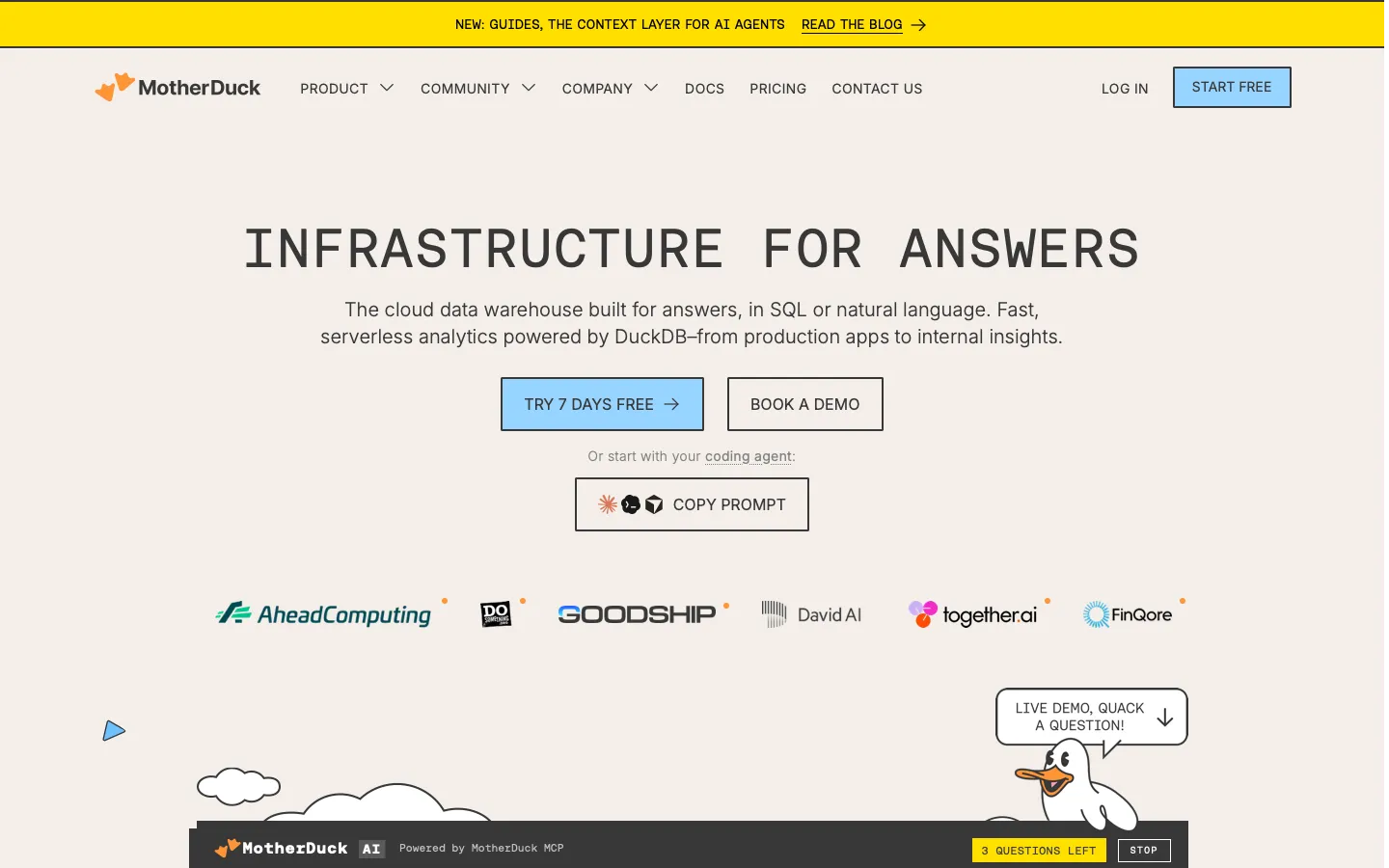Click the Copy Prompt button

tap(692, 504)
